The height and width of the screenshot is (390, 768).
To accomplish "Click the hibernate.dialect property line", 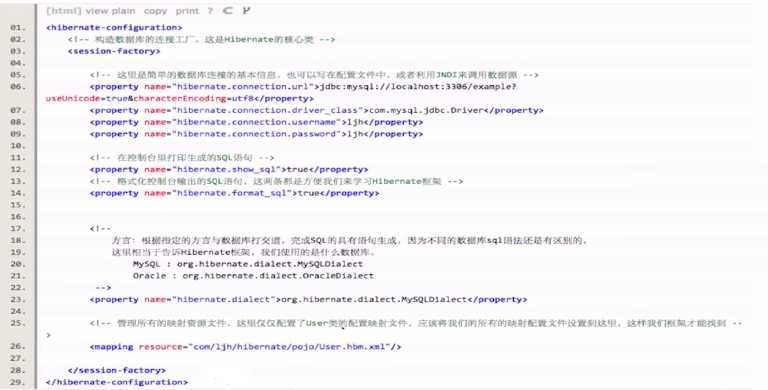I will pos(309,299).
